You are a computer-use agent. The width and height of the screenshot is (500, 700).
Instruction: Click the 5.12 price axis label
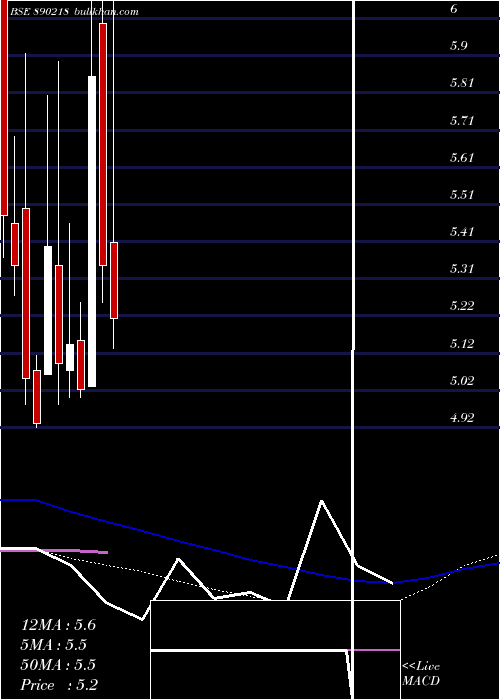point(462,344)
